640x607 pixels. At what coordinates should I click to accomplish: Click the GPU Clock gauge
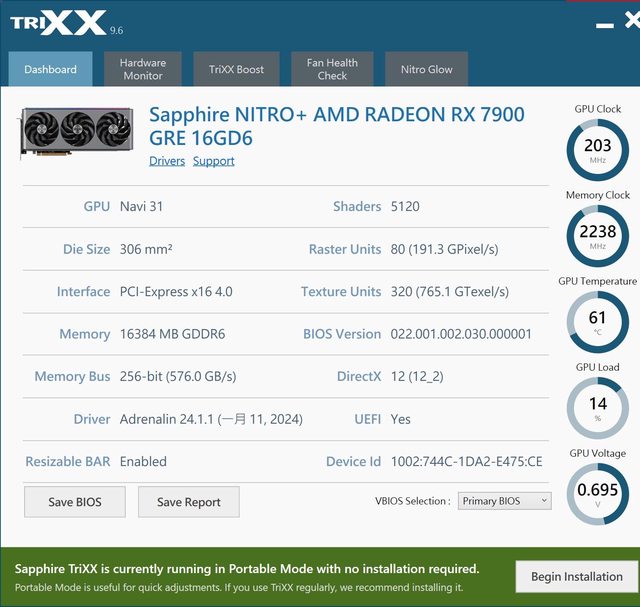point(597,150)
